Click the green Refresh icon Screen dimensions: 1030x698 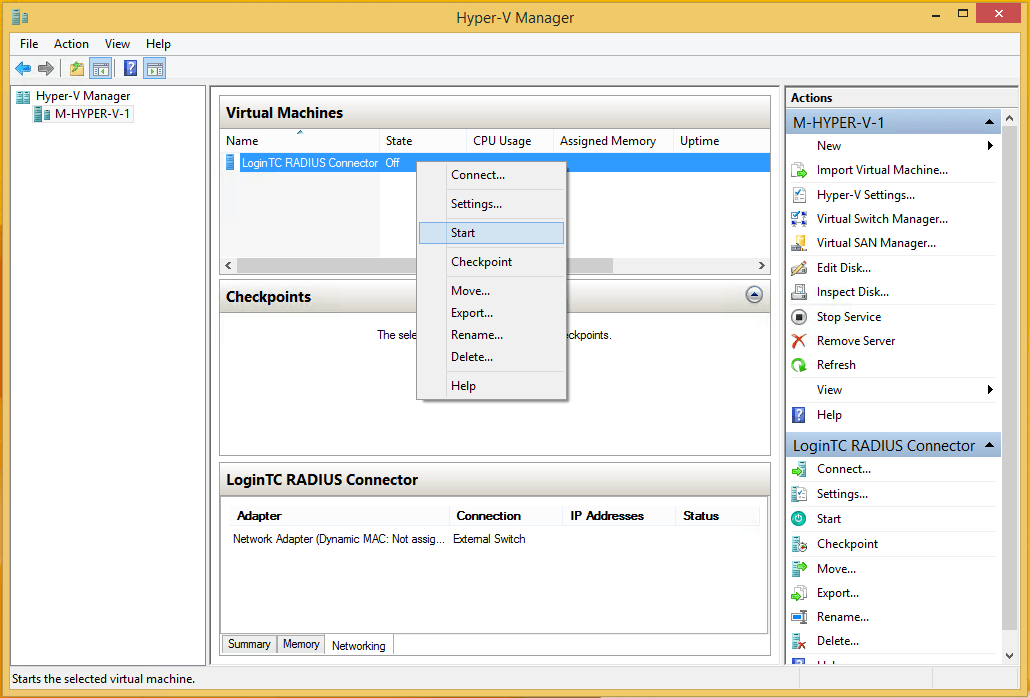coord(799,365)
